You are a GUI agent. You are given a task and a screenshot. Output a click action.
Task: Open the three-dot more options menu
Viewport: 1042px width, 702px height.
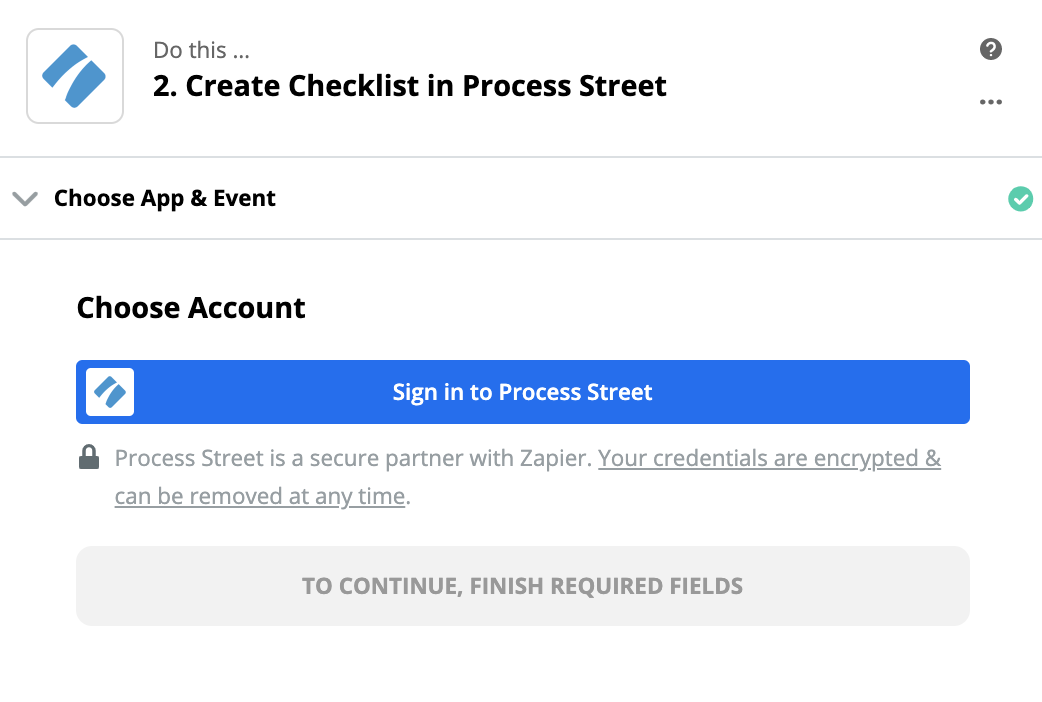tap(991, 102)
